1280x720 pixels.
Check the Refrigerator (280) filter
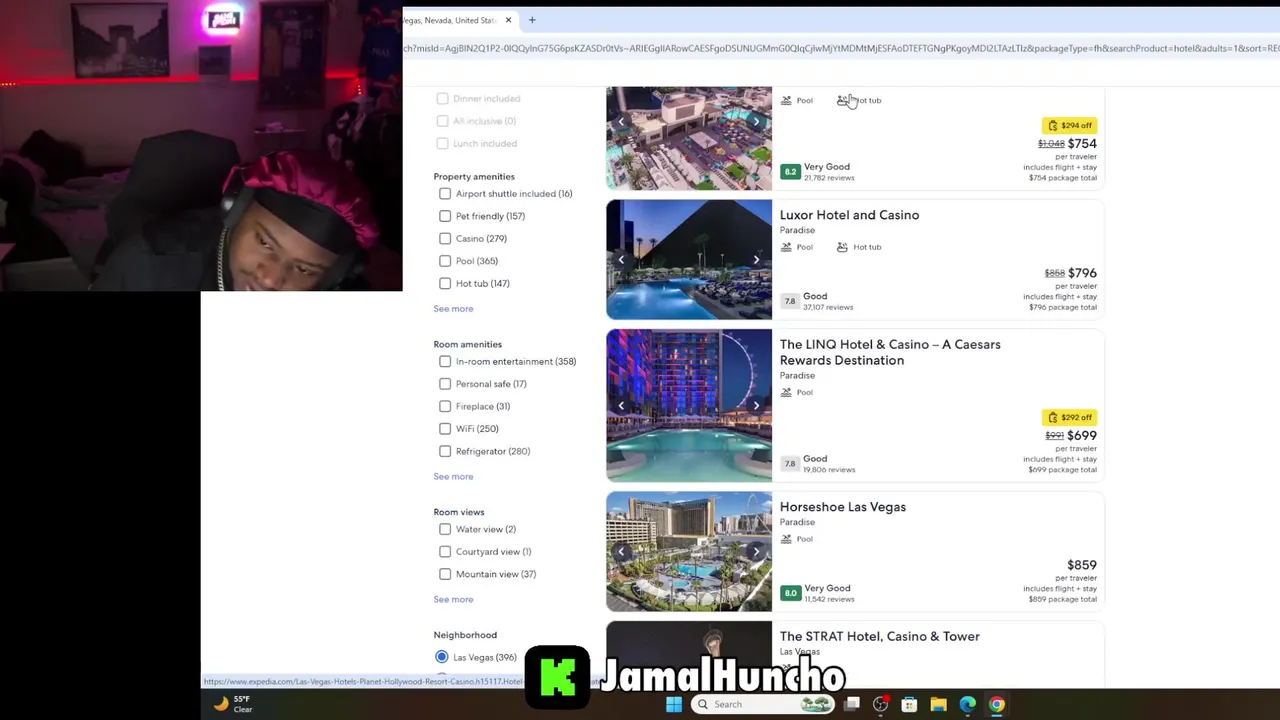445,451
